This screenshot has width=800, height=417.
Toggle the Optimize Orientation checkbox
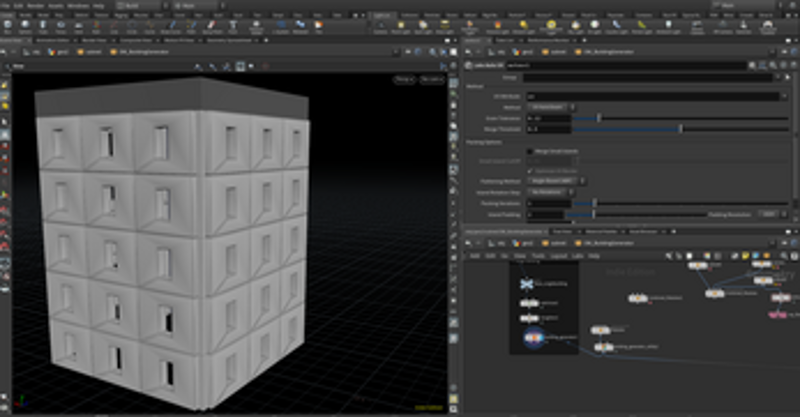click(530, 171)
